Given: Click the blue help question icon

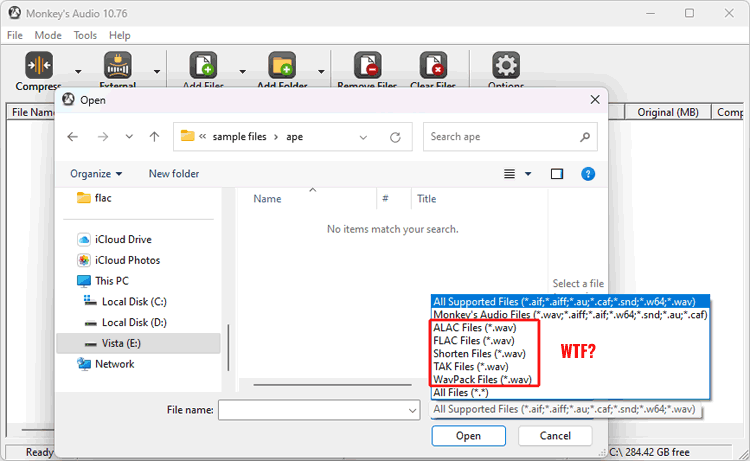Looking at the screenshot, I should click(588, 174).
